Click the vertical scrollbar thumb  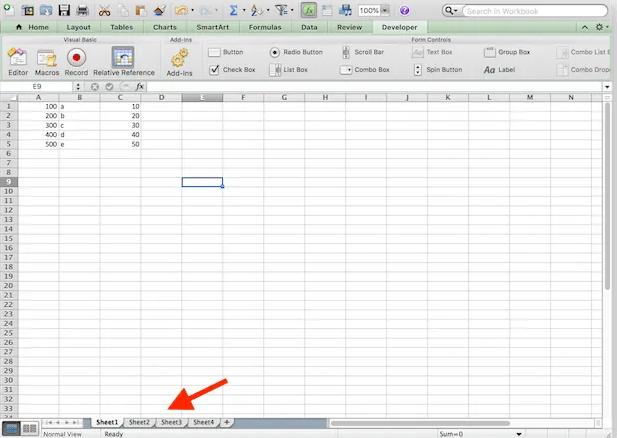point(607,197)
